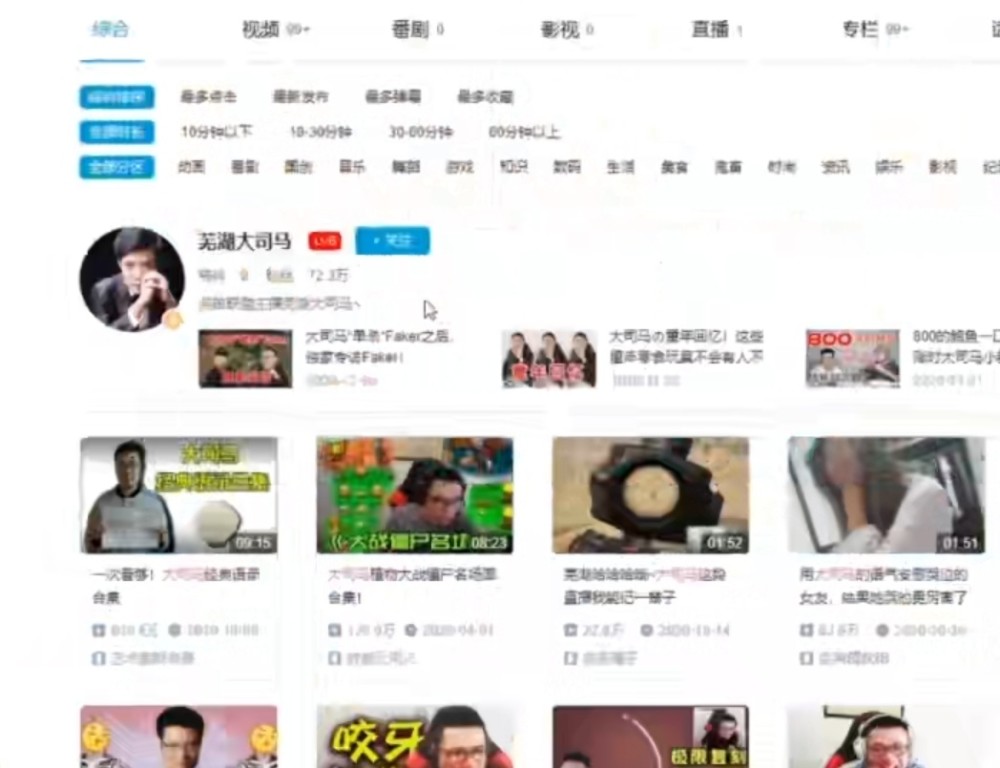This screenshot has width=1000, height=768.
Task: Open 芜湖大司马's round profile avatar
Action: [x=132, y=279]
